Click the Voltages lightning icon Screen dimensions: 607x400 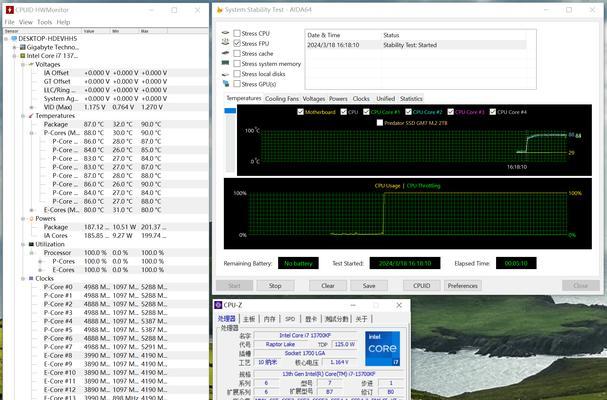(x=31, y=64)
